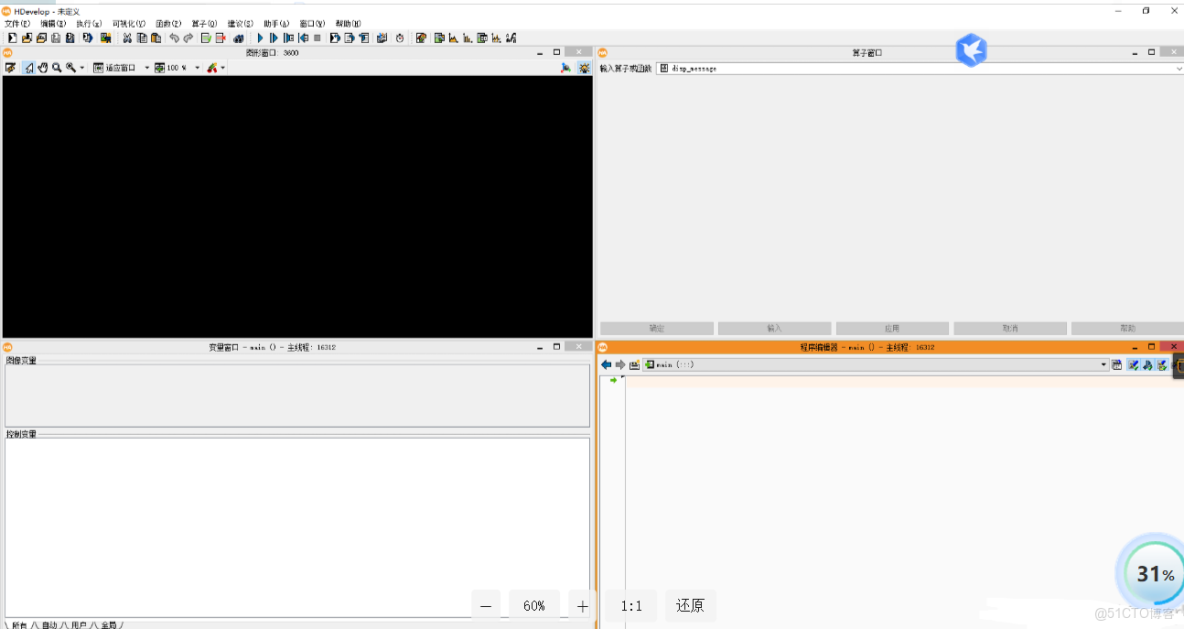Click the 确定 button in operator window
Image resolution: width=1184 pixels, height=629 pixels.
pyautogui.click(x=657, y=328)
